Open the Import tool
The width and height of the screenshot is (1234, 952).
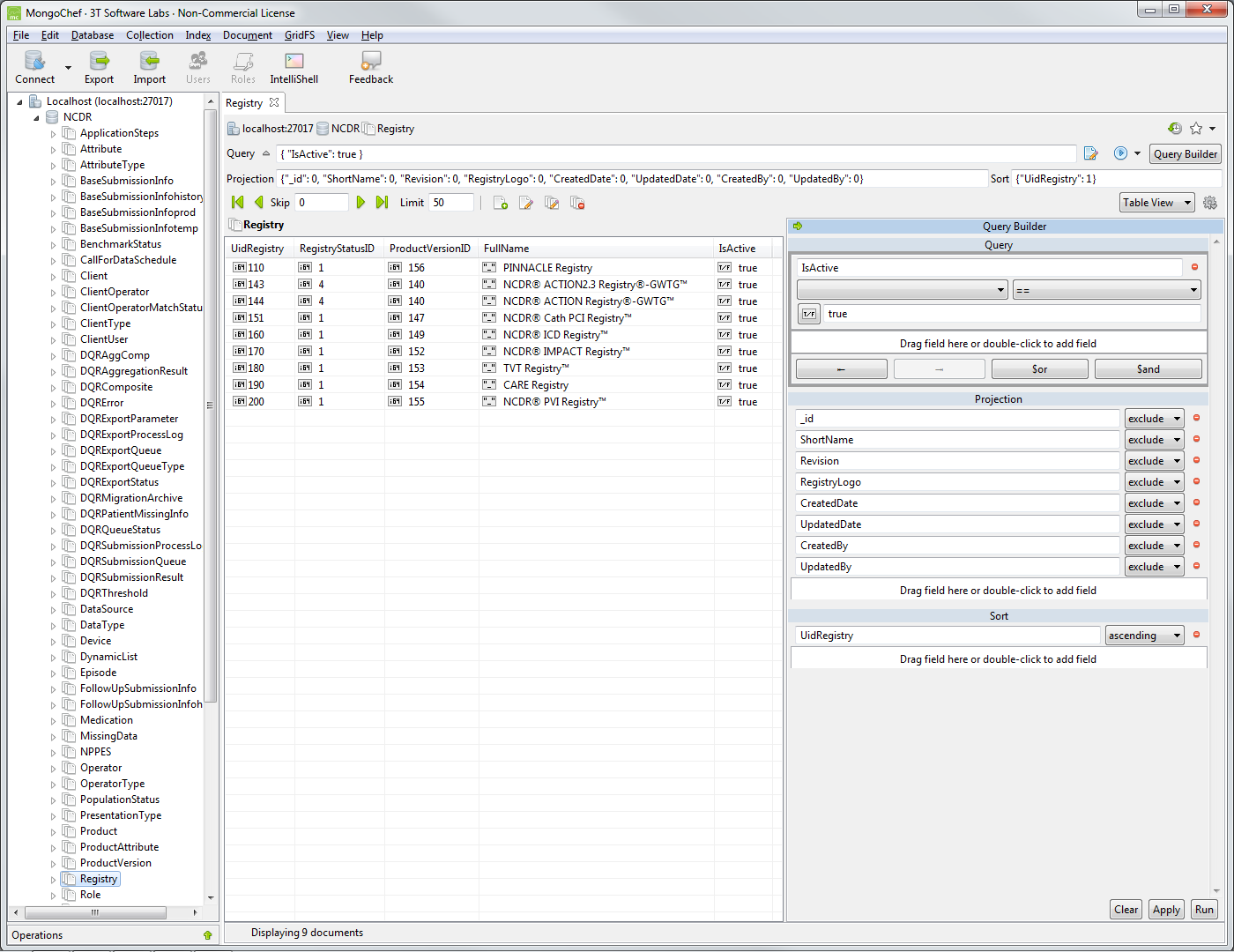click(149, 68)
